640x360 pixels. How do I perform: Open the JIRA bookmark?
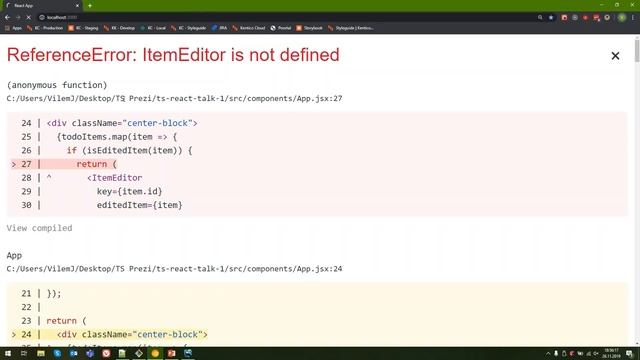tap(219, 28)
